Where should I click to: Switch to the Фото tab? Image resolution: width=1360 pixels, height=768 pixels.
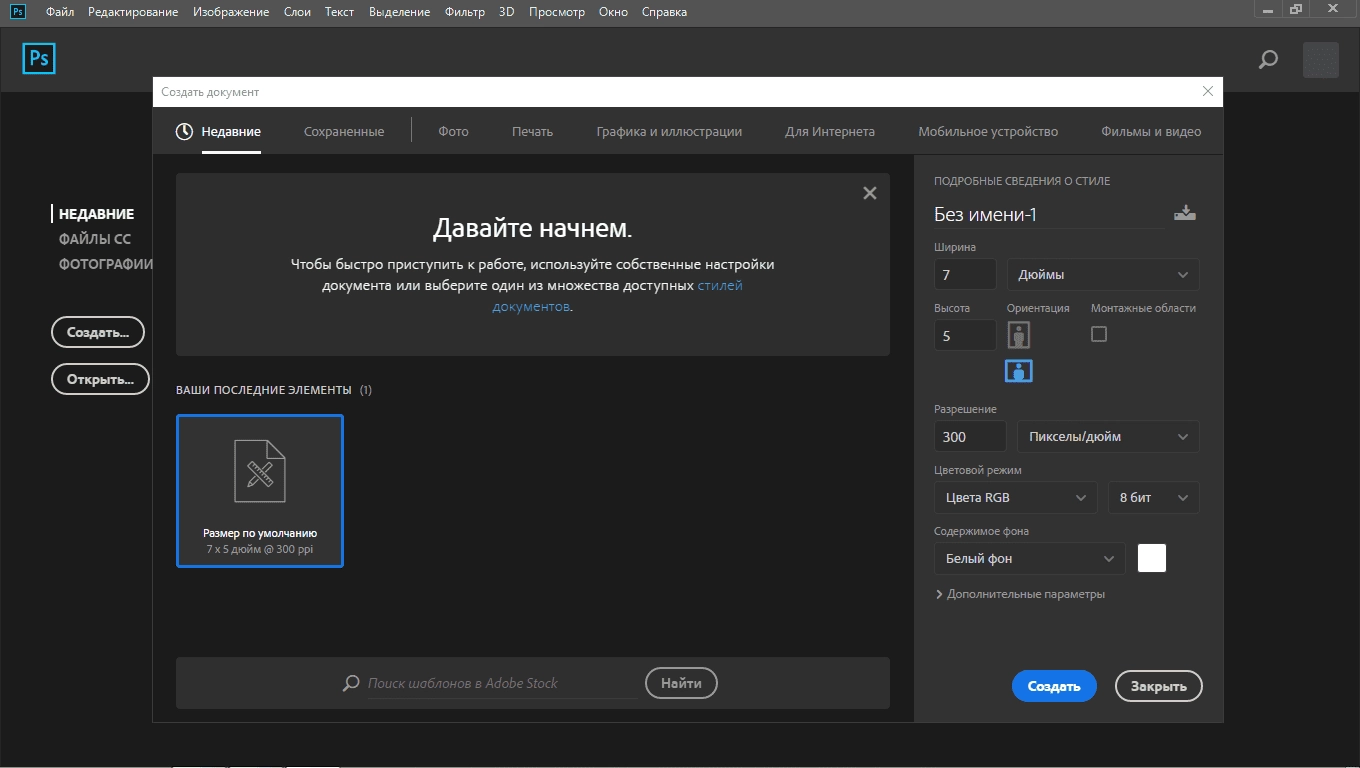[x=453, y=131]
